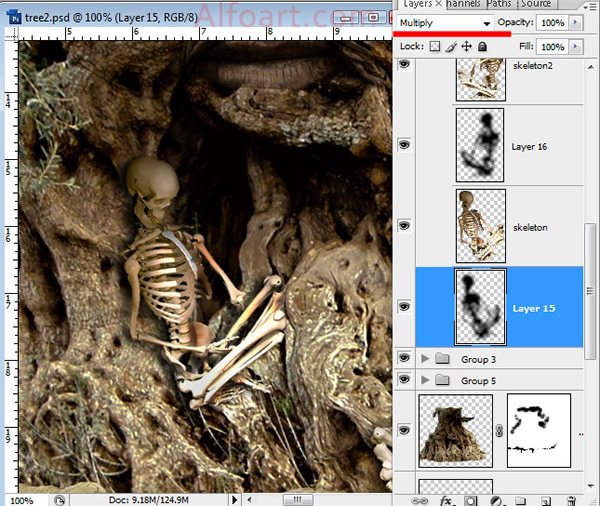The height and width of the screenshot is (506, 600).
Task: Lock transparent pixels icon
Action: coord(435,46)
